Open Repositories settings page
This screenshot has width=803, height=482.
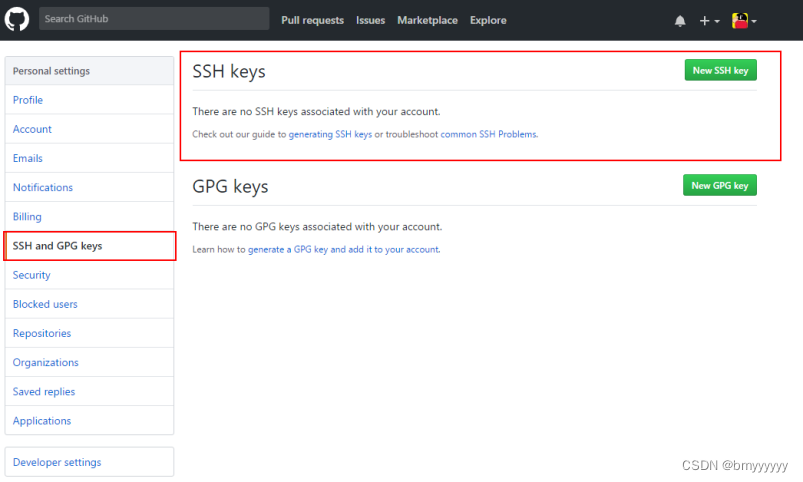coord(89,333)
